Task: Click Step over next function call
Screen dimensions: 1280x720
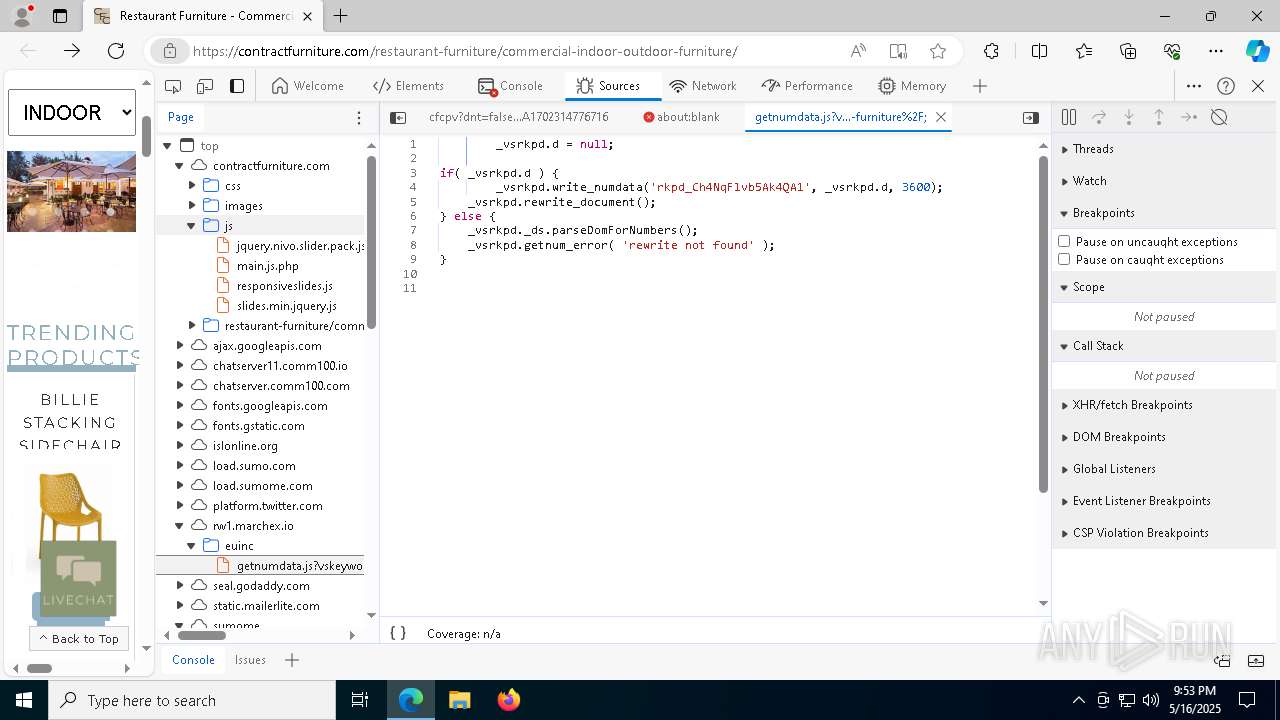Action: pyautogui.click(x=1099, y=117)
